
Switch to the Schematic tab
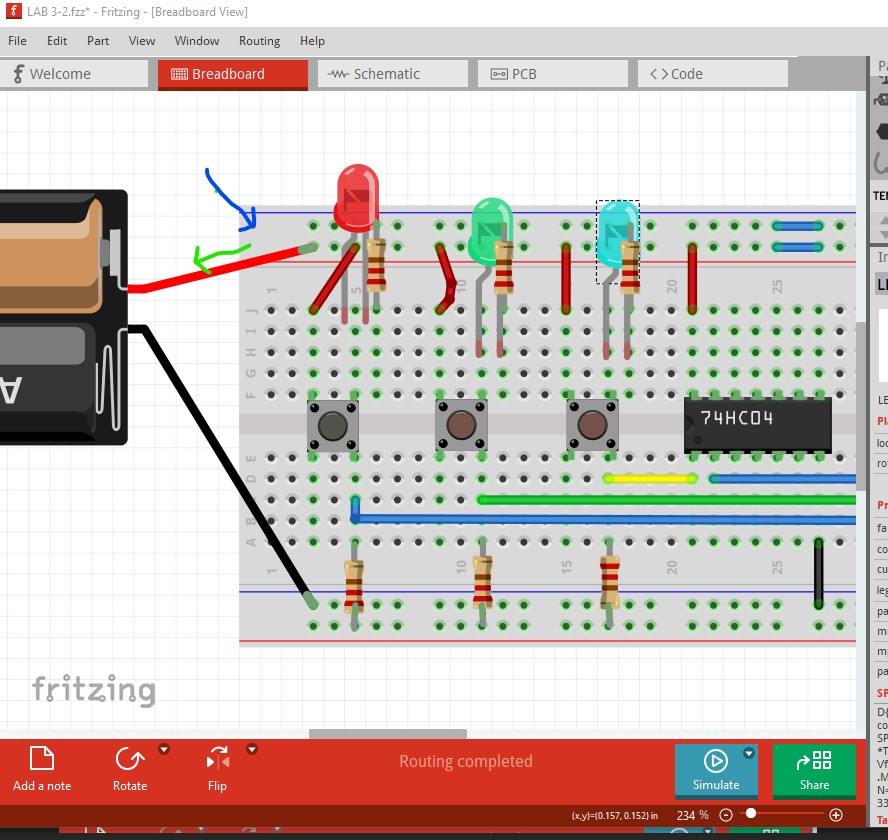tap(392, 74)
